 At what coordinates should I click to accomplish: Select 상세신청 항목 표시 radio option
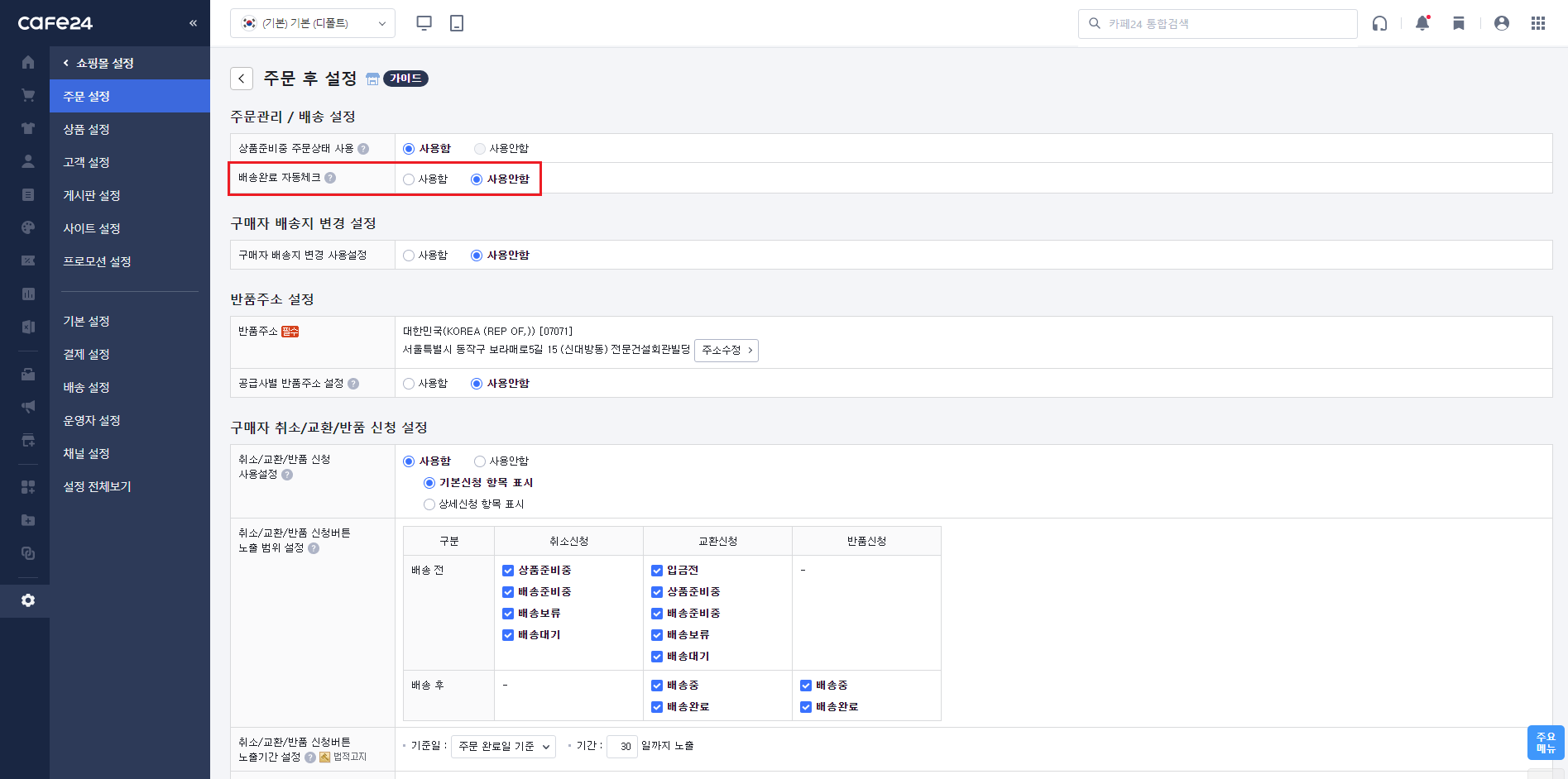coord(429,504)
